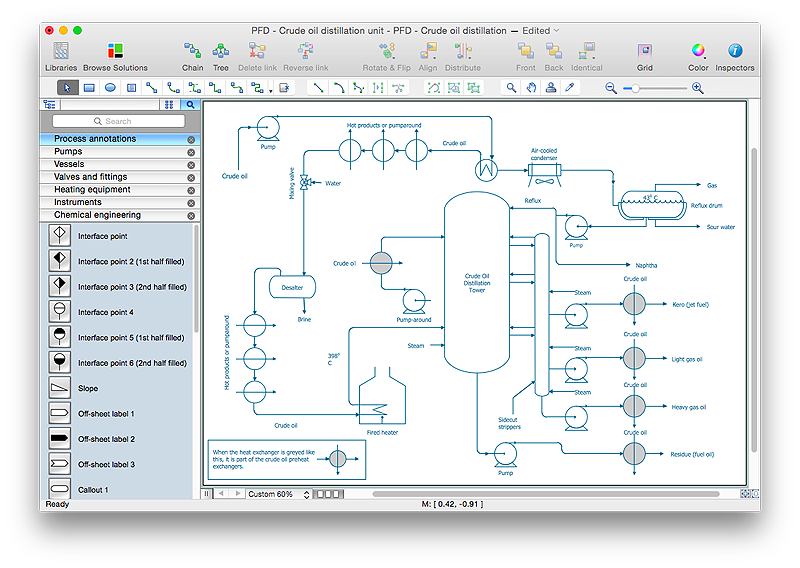
Task: Open the Custom 60% zoom dropdown
Action: coord(279,494)
